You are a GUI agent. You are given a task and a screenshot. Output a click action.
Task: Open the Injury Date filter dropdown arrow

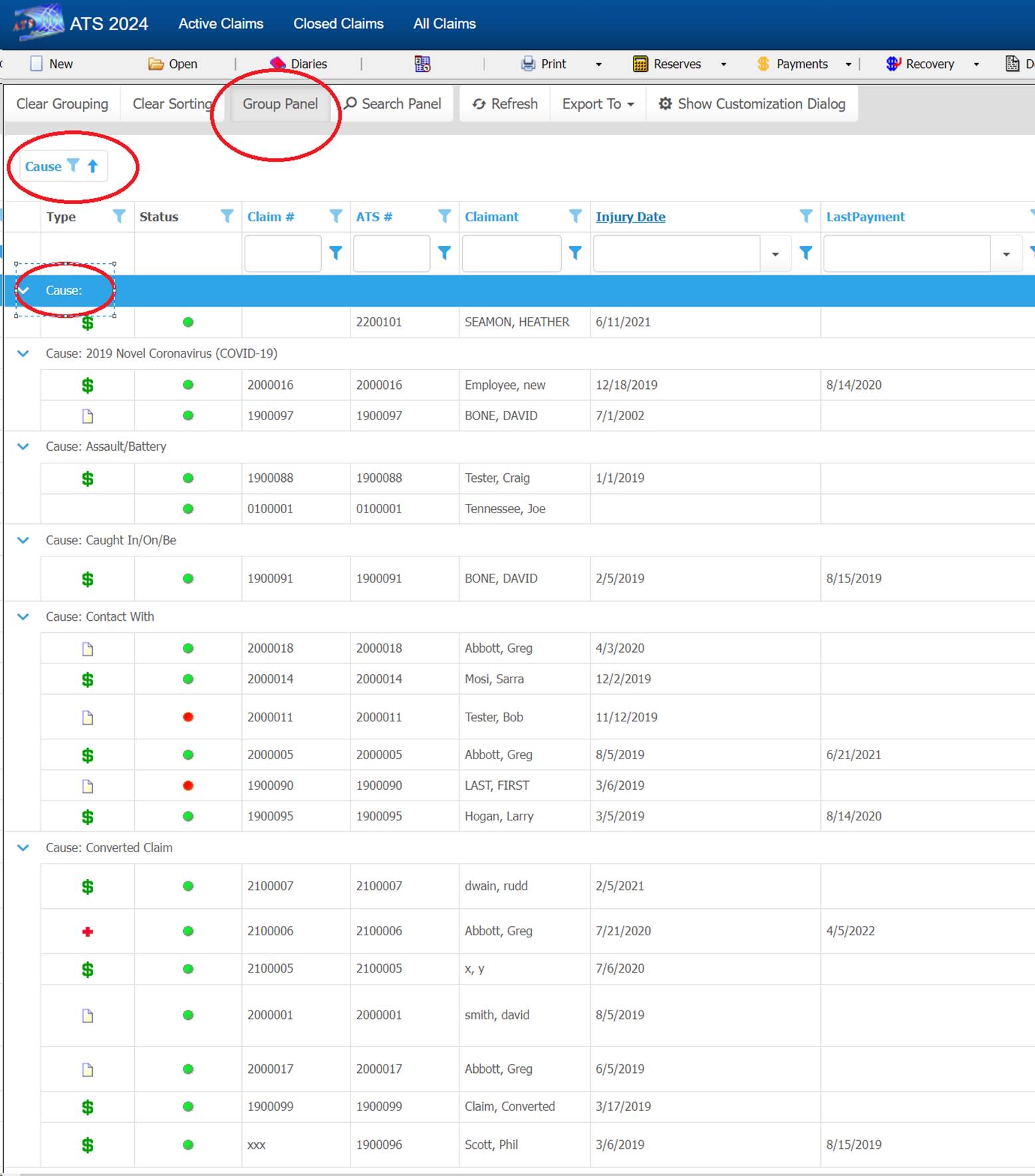point(775,254)
